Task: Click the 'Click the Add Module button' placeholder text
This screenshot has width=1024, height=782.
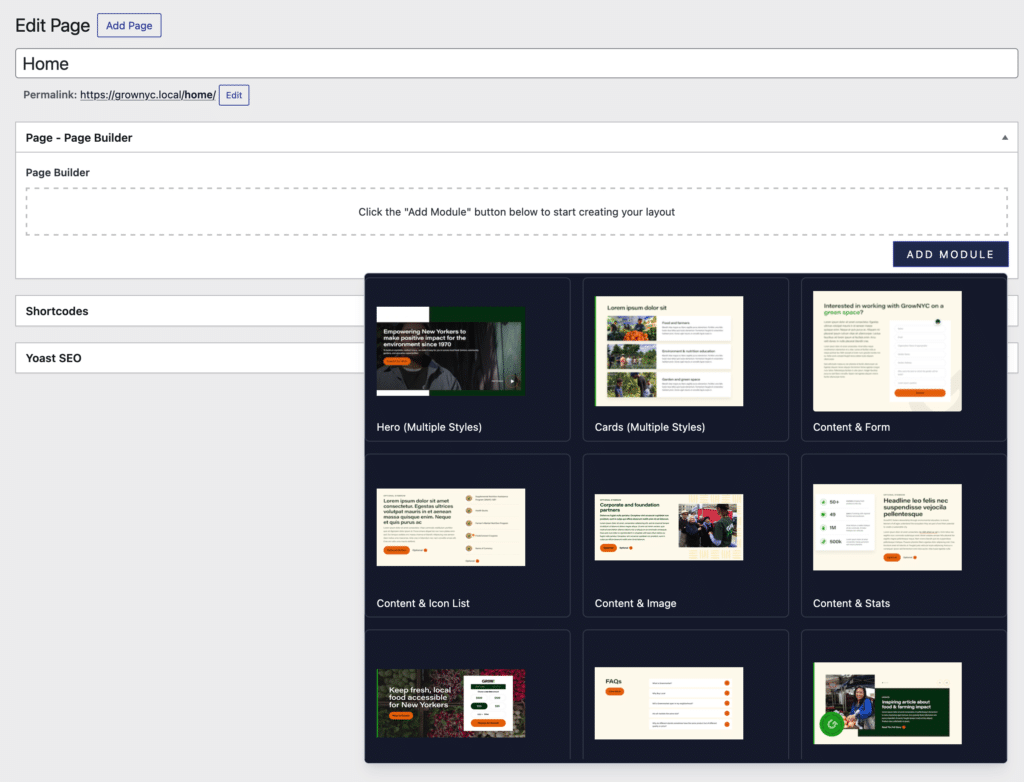Action: (x=517, y=212)
